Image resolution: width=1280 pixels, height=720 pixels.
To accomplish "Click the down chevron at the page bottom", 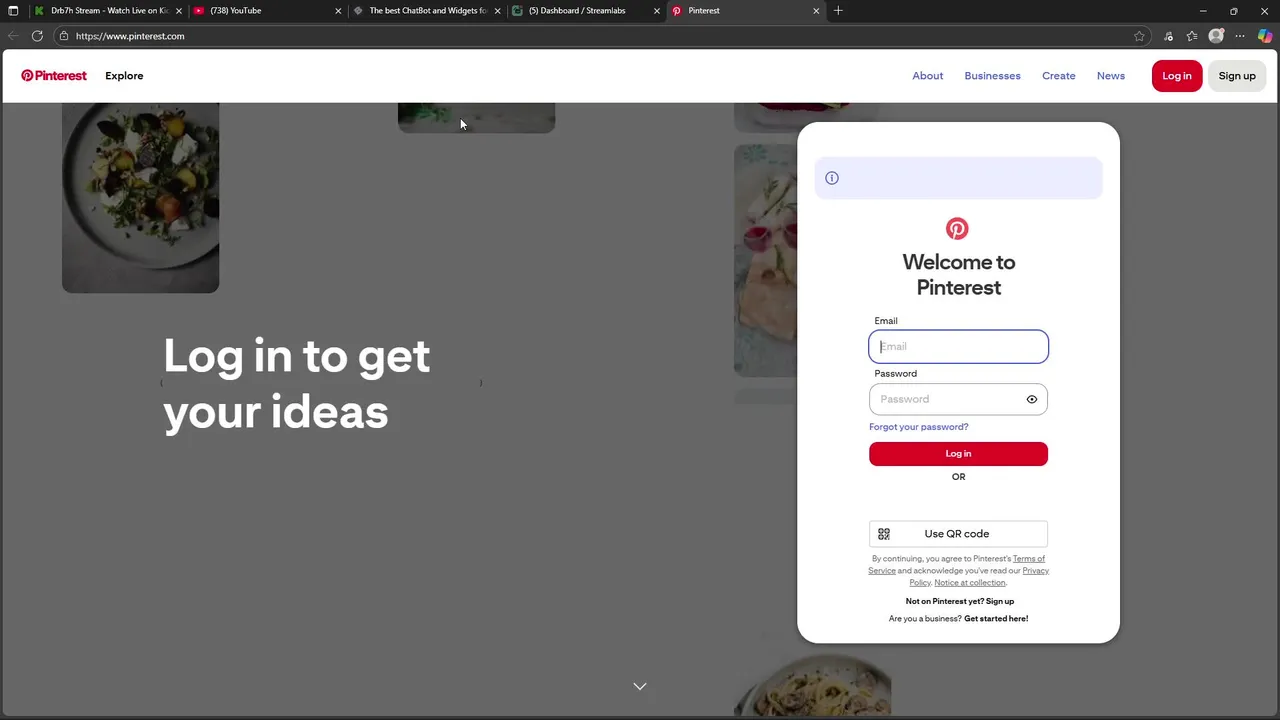I will 640,686.
